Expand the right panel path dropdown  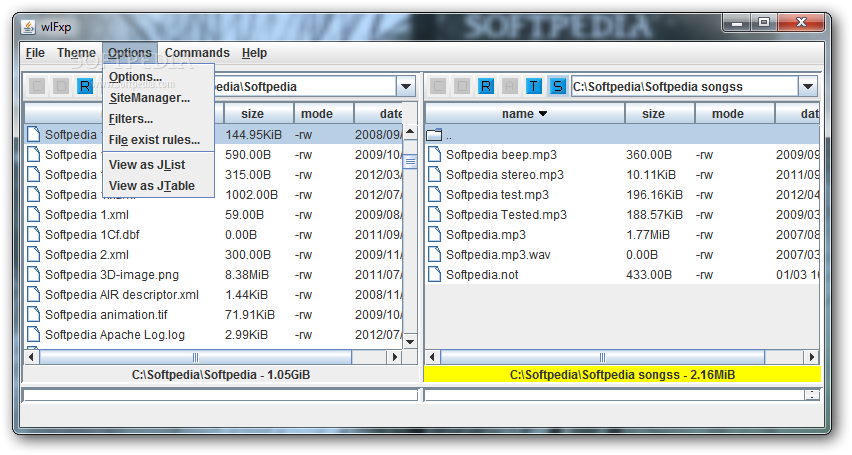tap(807, 86)
